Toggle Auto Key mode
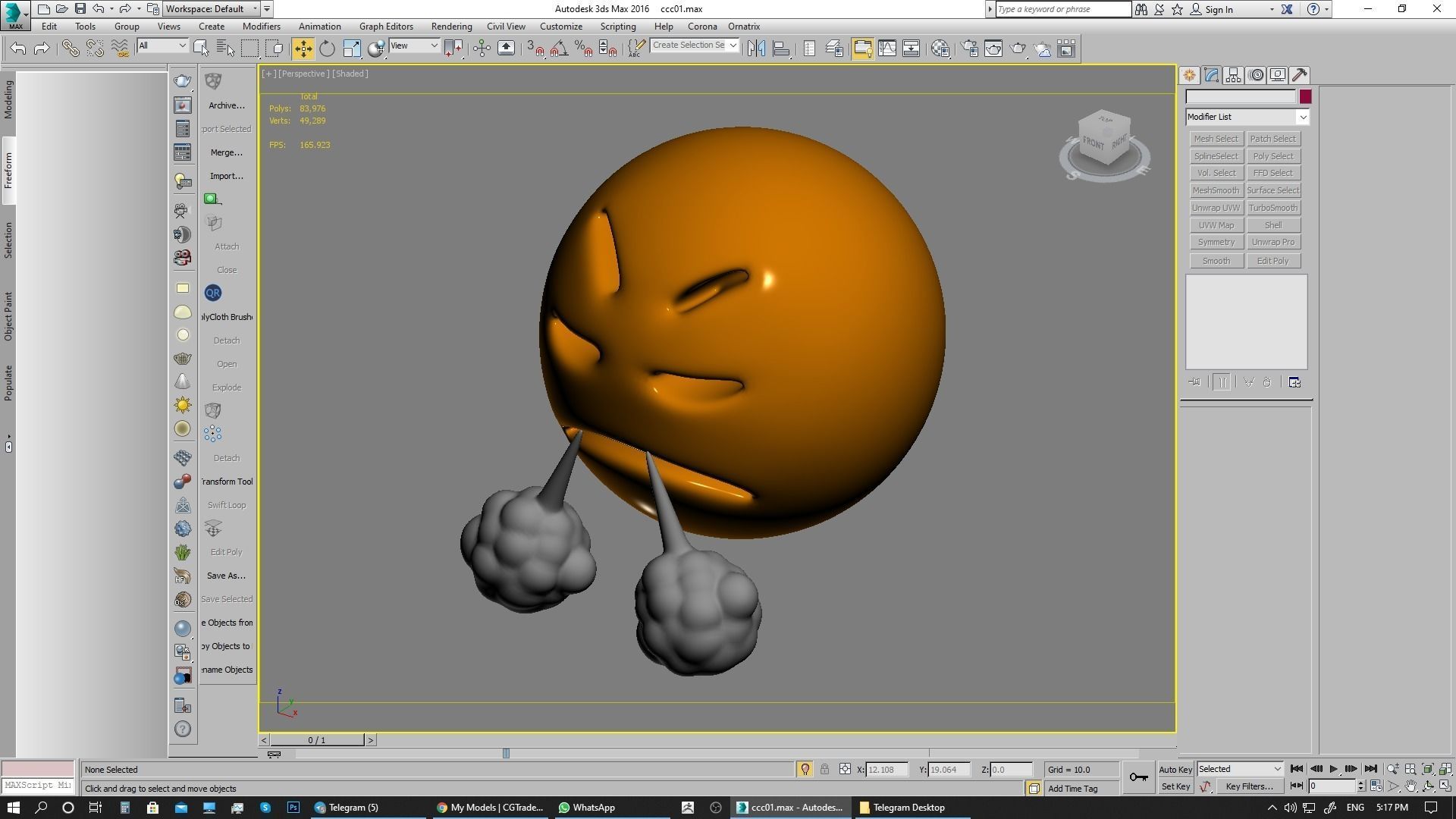 [1175, 769]
